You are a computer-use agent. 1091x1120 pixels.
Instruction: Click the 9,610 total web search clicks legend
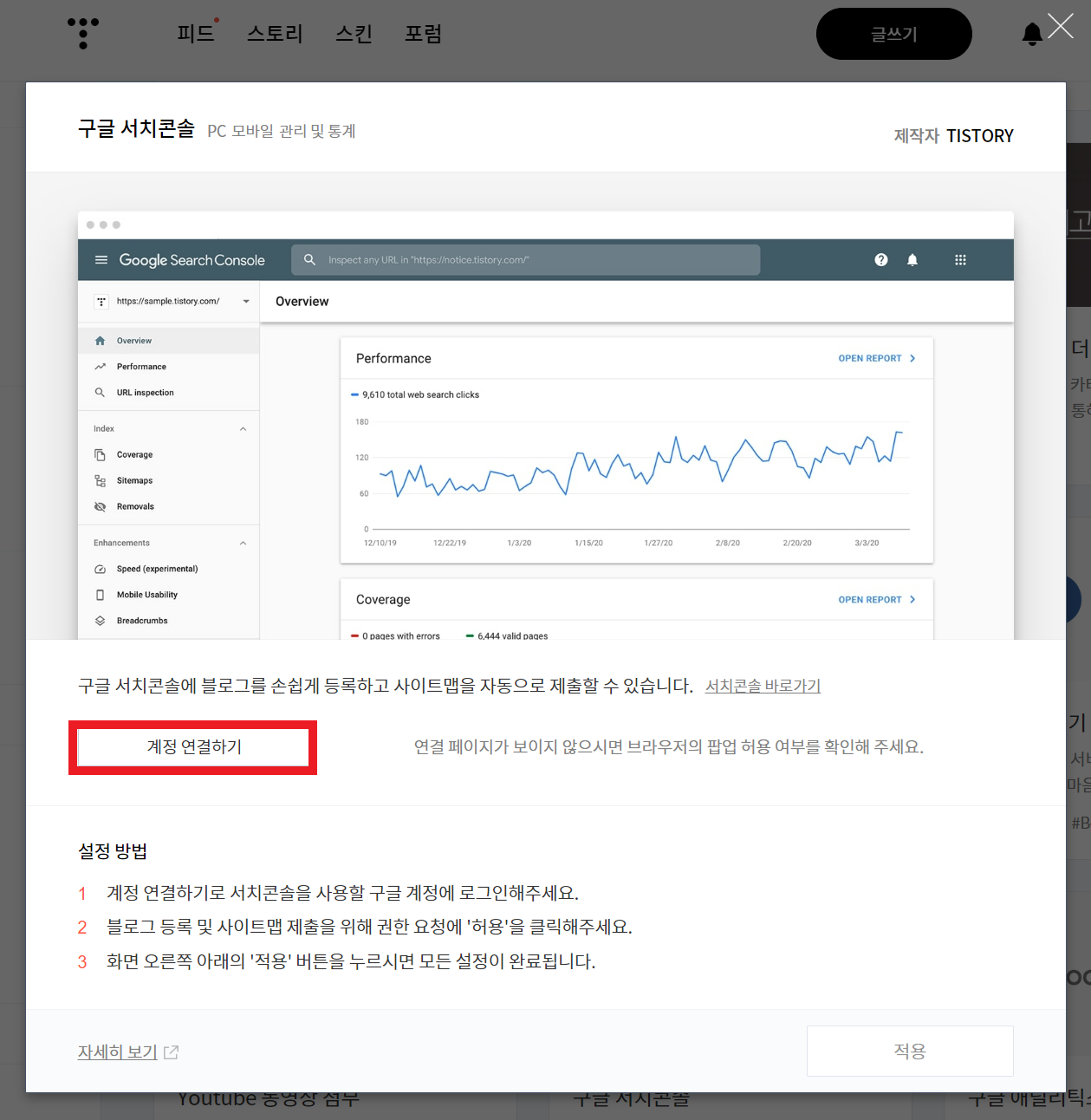(415, 395)
